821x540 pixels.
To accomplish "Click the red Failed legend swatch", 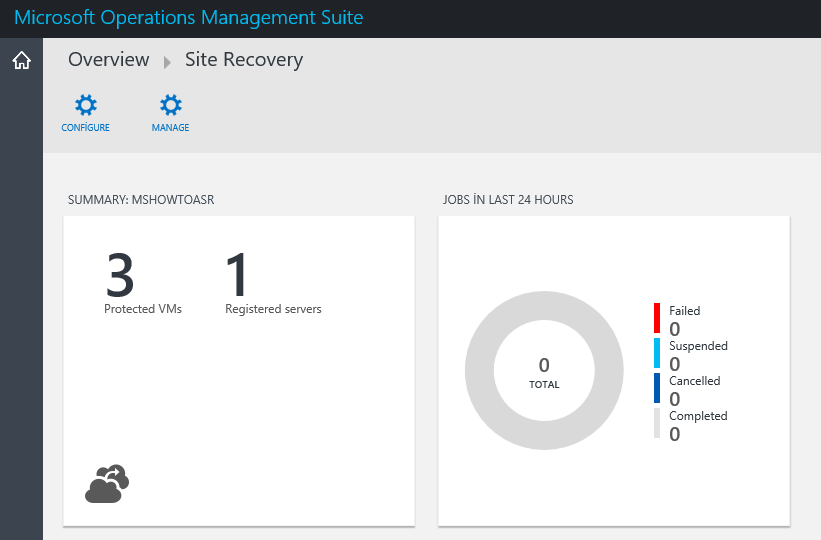I will [657, 318].
